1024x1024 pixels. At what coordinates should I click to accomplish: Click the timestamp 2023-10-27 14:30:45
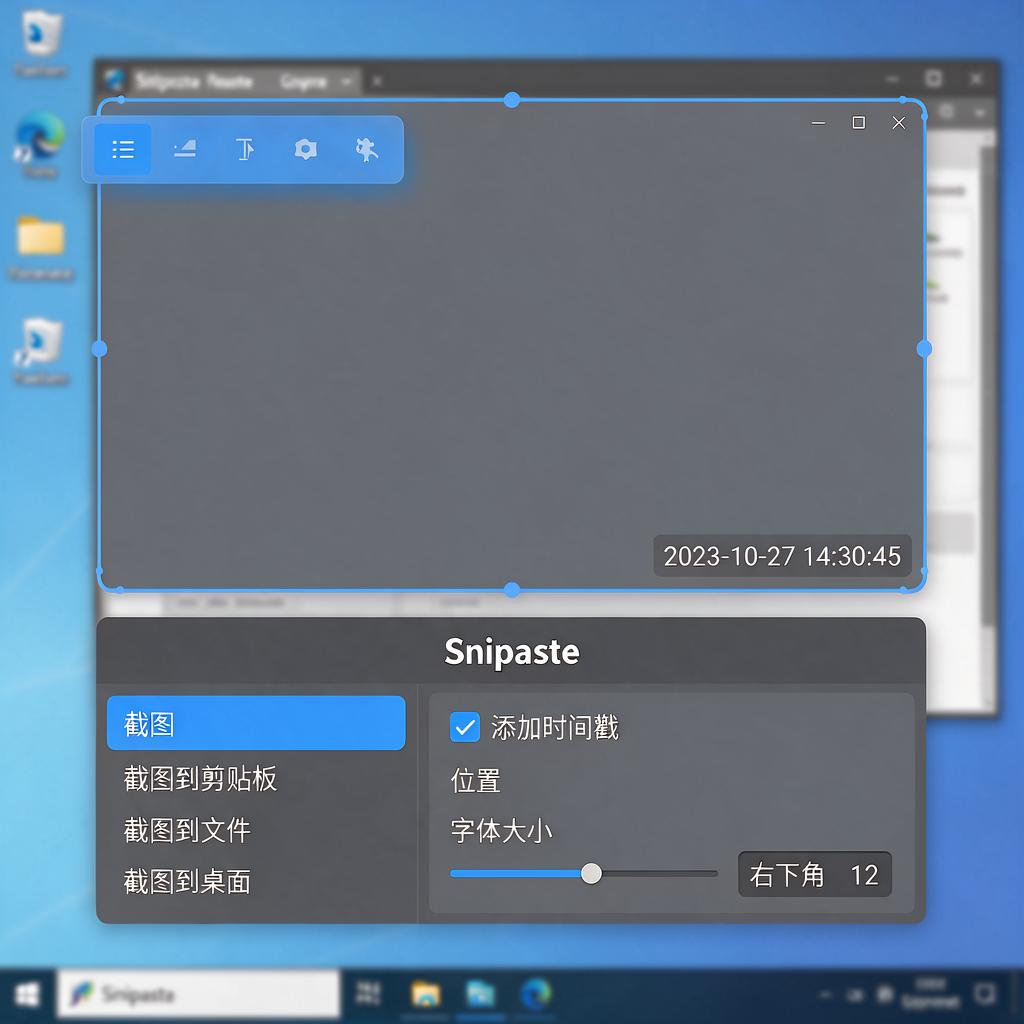click(782, 556)
